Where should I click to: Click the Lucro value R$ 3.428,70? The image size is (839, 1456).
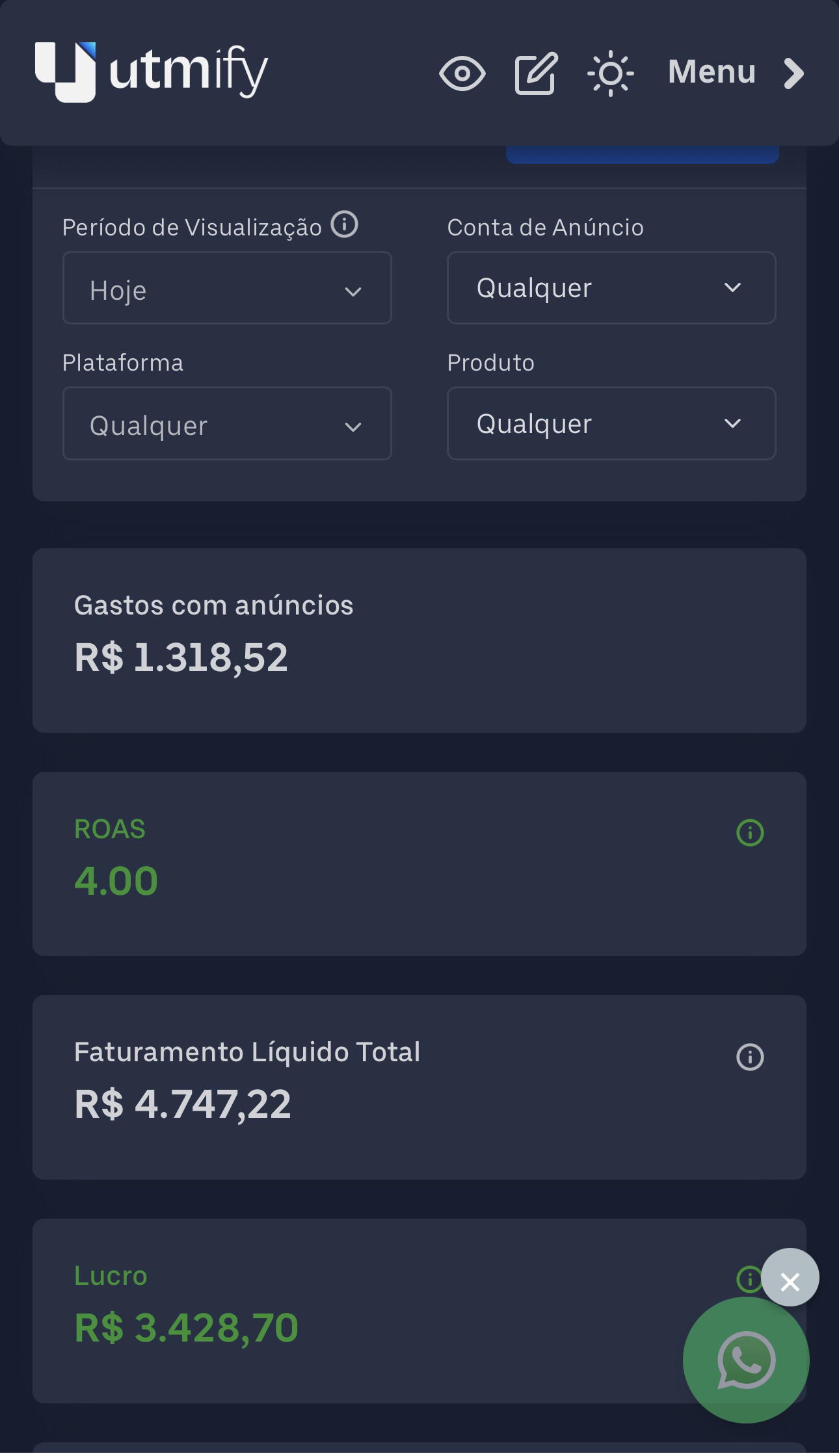pos(187,1328)
